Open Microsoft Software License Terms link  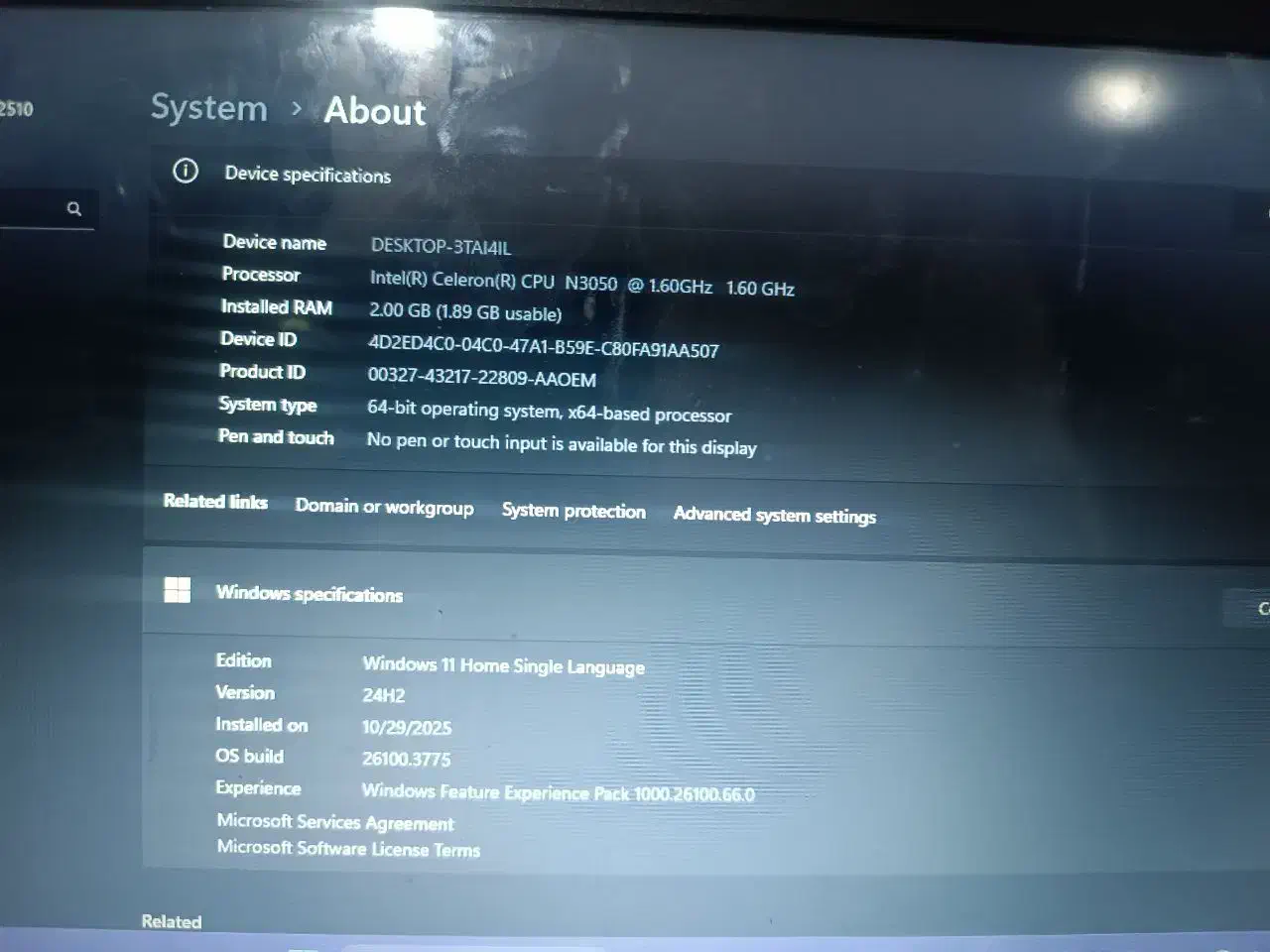[x=348, y=849]
